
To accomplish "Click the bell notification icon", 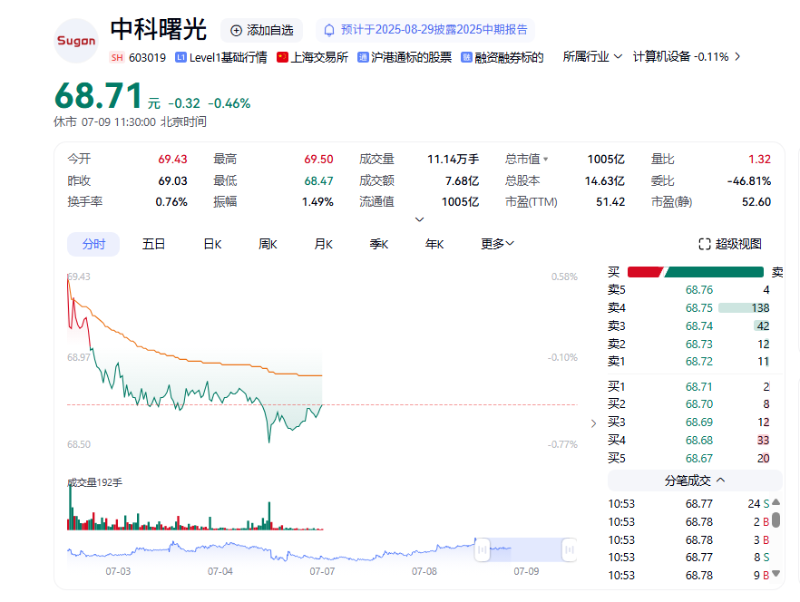I will (x=329, y=30).
